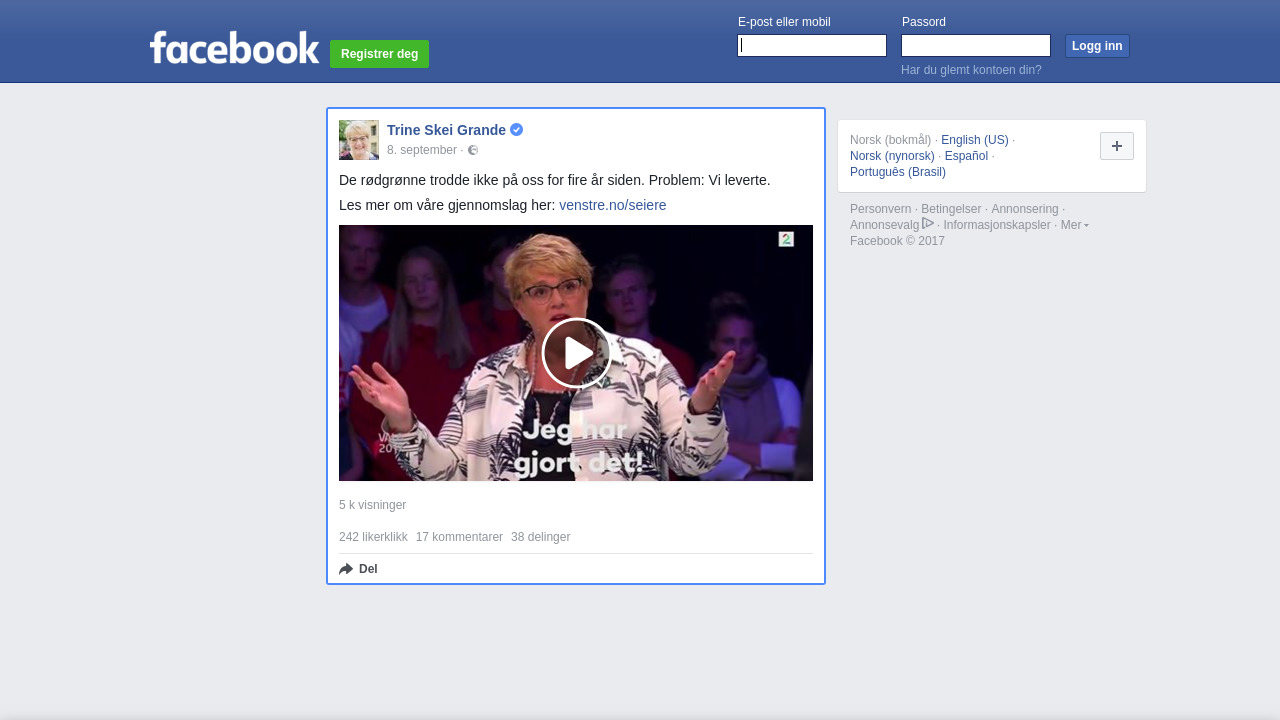The height and width of the screenshot is (720, 1280).
Task: Click the public globe privacy icon
Action: pyautogui.click(x=473, y=150)
